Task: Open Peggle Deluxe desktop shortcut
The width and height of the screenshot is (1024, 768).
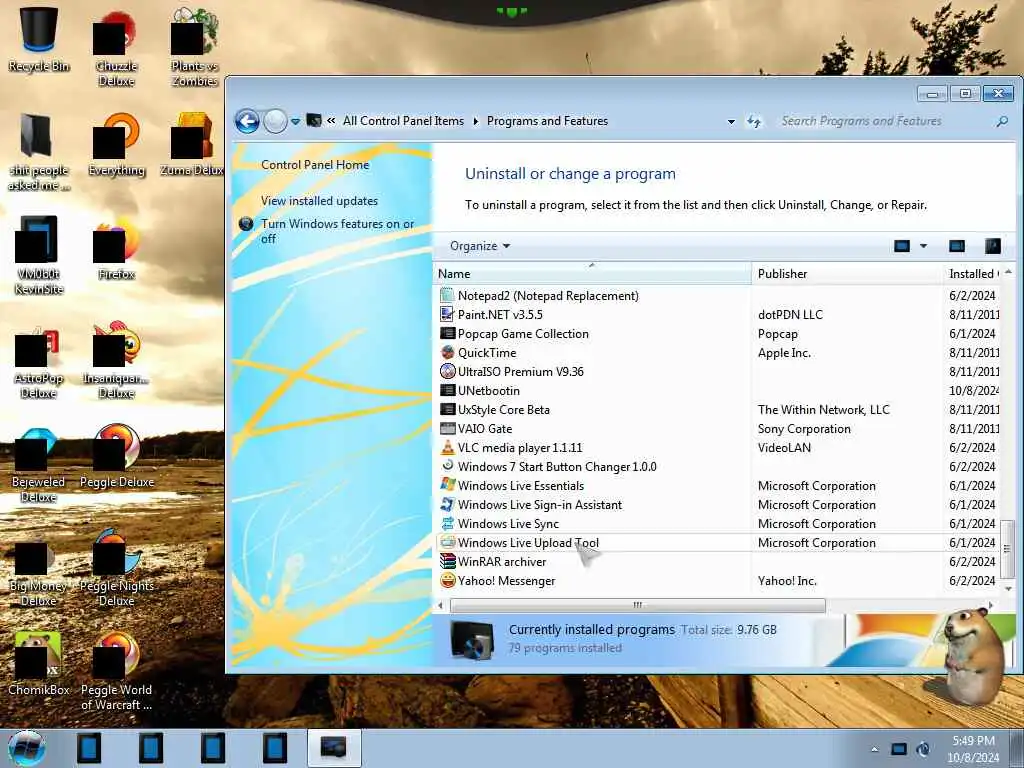Action: click(117, 457)
